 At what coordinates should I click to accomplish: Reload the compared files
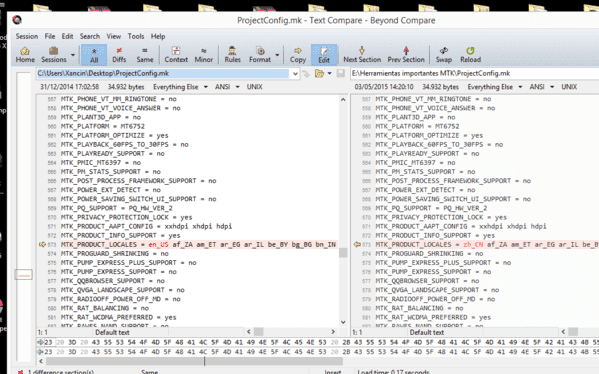click(470, 55)
